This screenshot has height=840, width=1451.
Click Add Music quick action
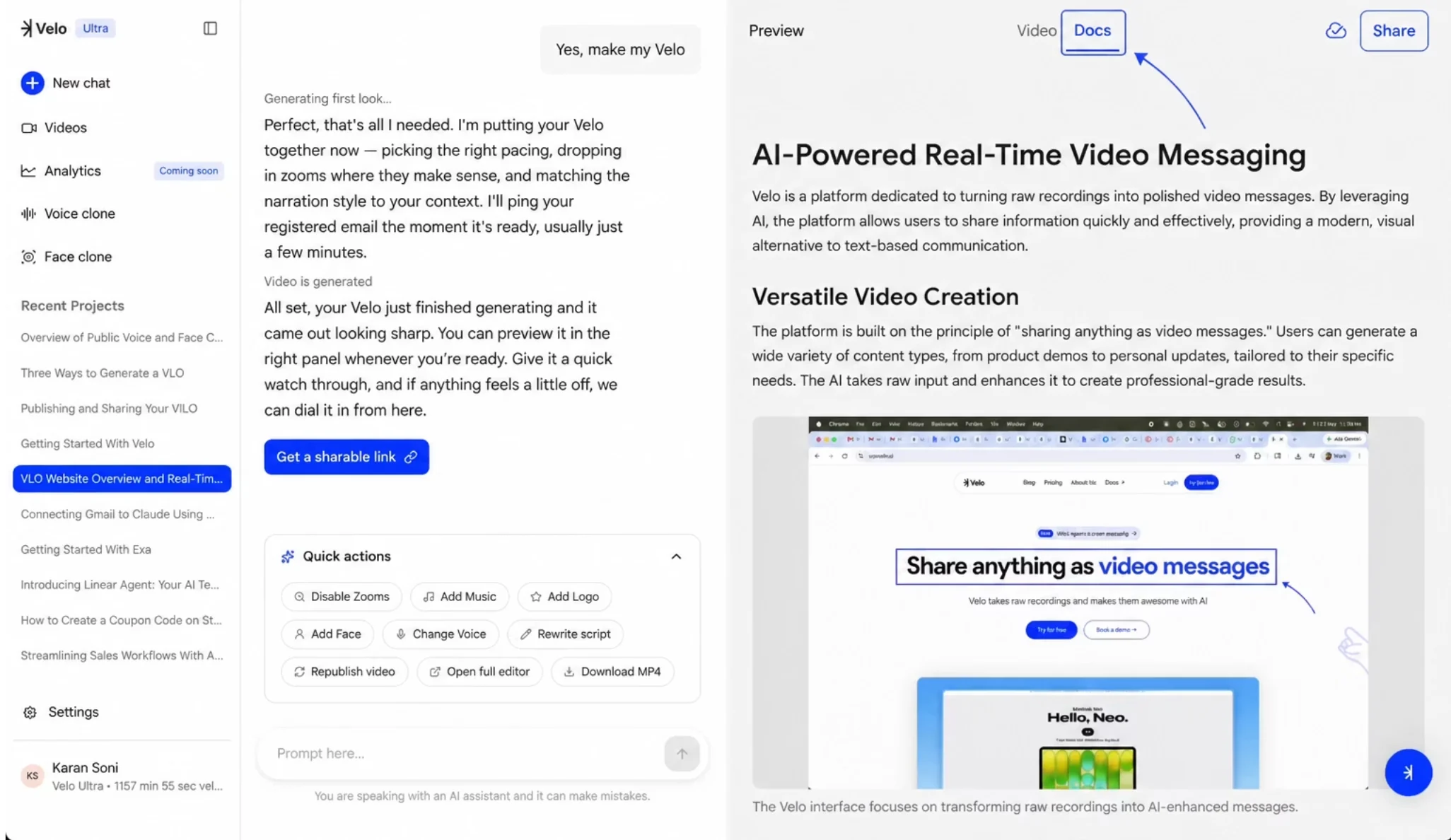pos(460,597)
